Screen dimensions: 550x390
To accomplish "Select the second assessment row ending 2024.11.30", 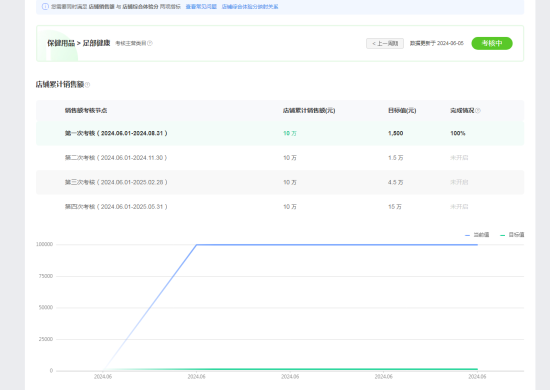I will [280, 158].
